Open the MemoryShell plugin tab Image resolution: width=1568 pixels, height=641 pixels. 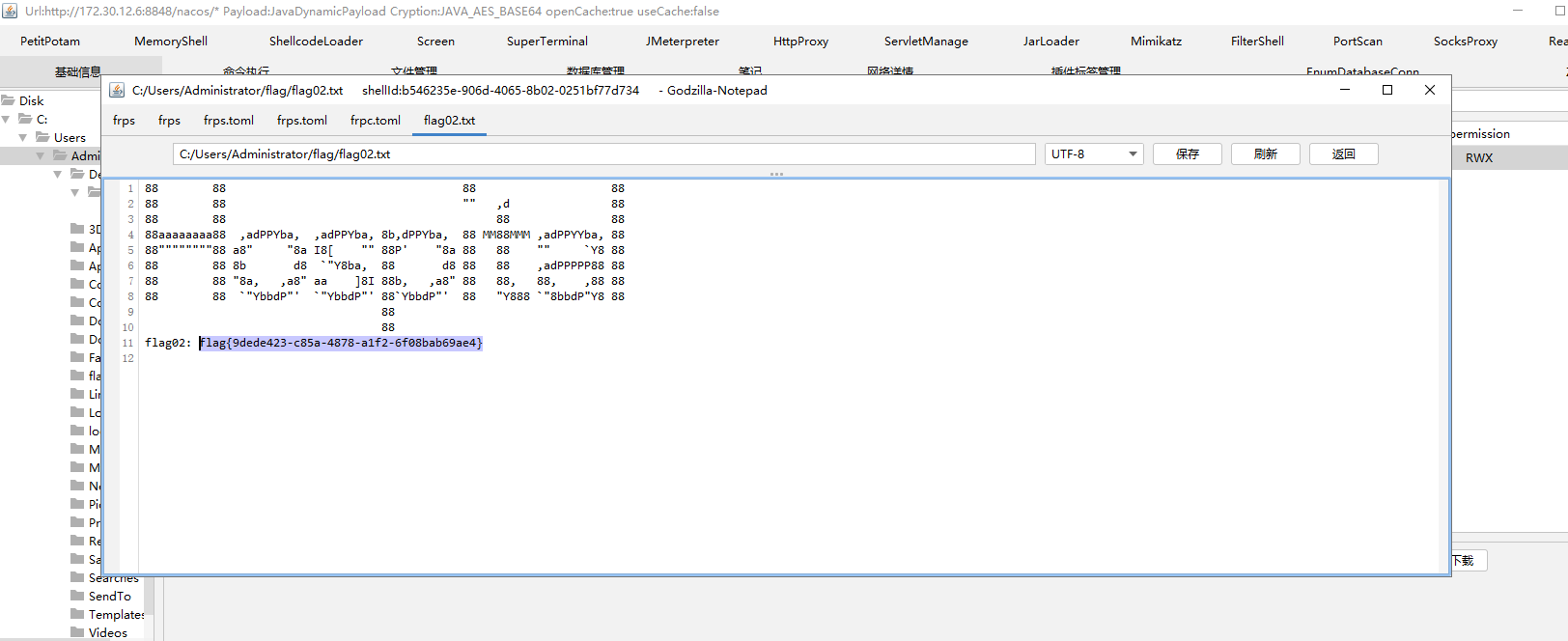tap(171, 42)
